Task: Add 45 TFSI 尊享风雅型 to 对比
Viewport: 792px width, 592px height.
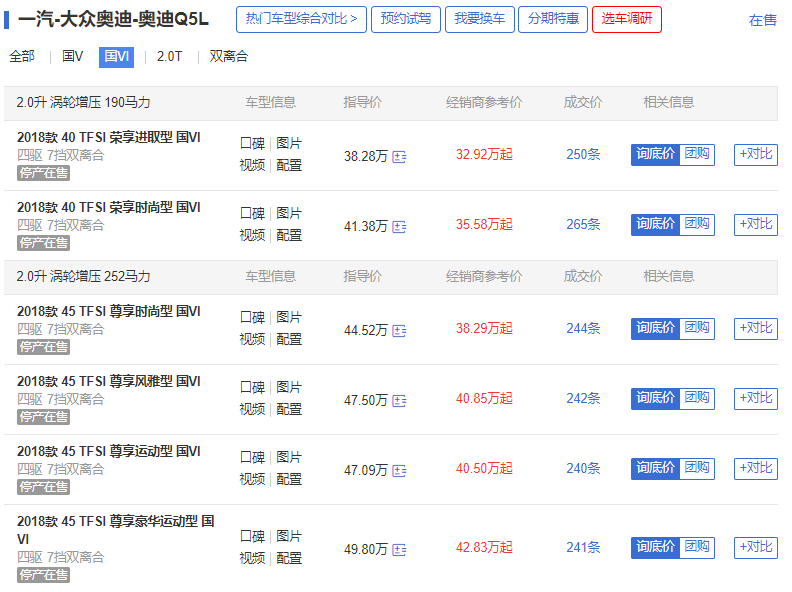Action: point(756,399)
